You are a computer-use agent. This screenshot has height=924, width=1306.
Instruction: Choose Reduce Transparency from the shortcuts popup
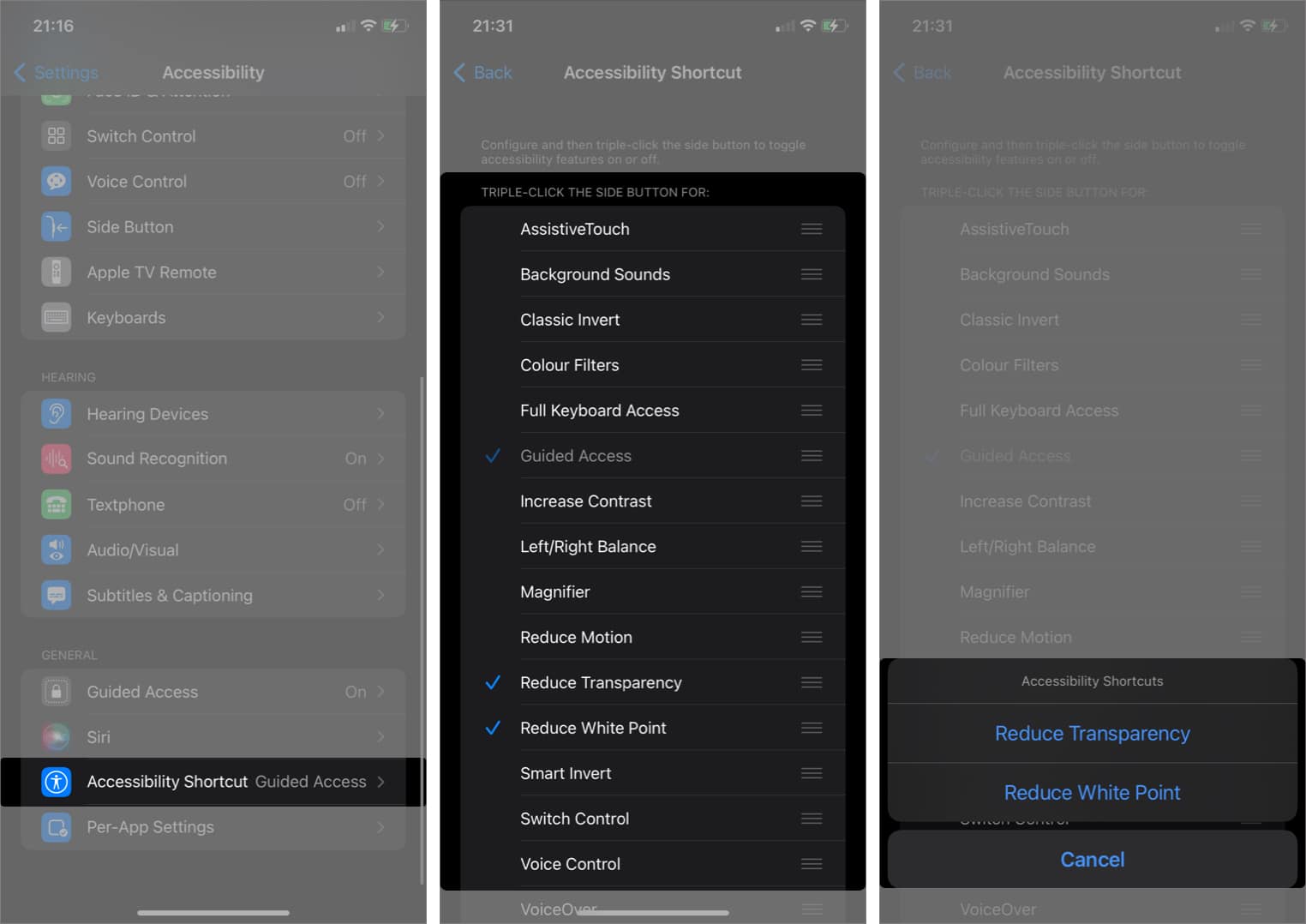(x=1092, y=733)
